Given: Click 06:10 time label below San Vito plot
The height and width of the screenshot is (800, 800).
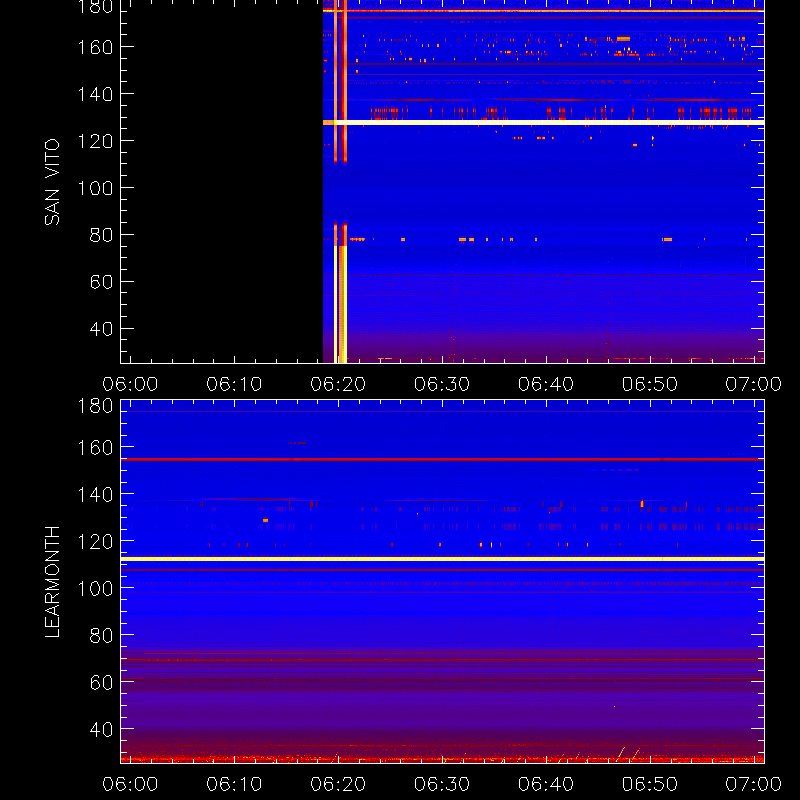Looking at the screenshot, I should point(234,384).
